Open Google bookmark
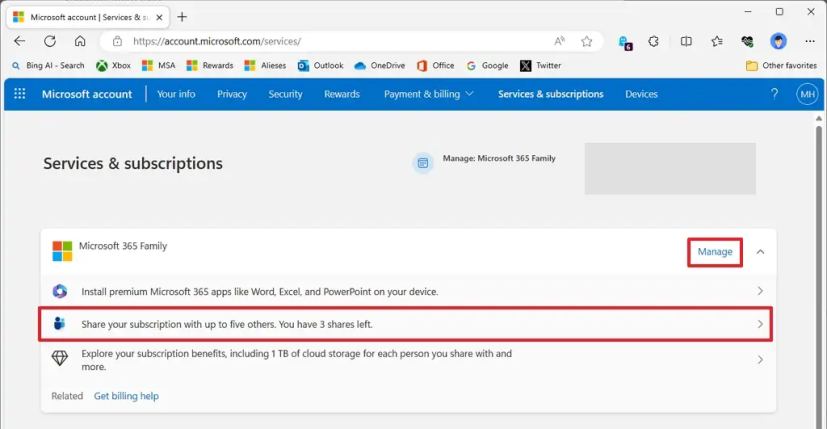This screenshot has width=827, height=429. tap(487, 65)
